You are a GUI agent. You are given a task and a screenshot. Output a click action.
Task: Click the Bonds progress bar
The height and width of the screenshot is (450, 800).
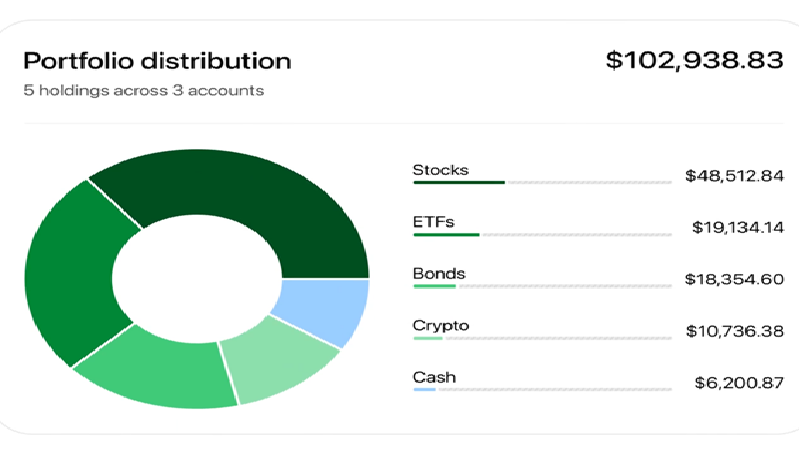tap(542, 286)
